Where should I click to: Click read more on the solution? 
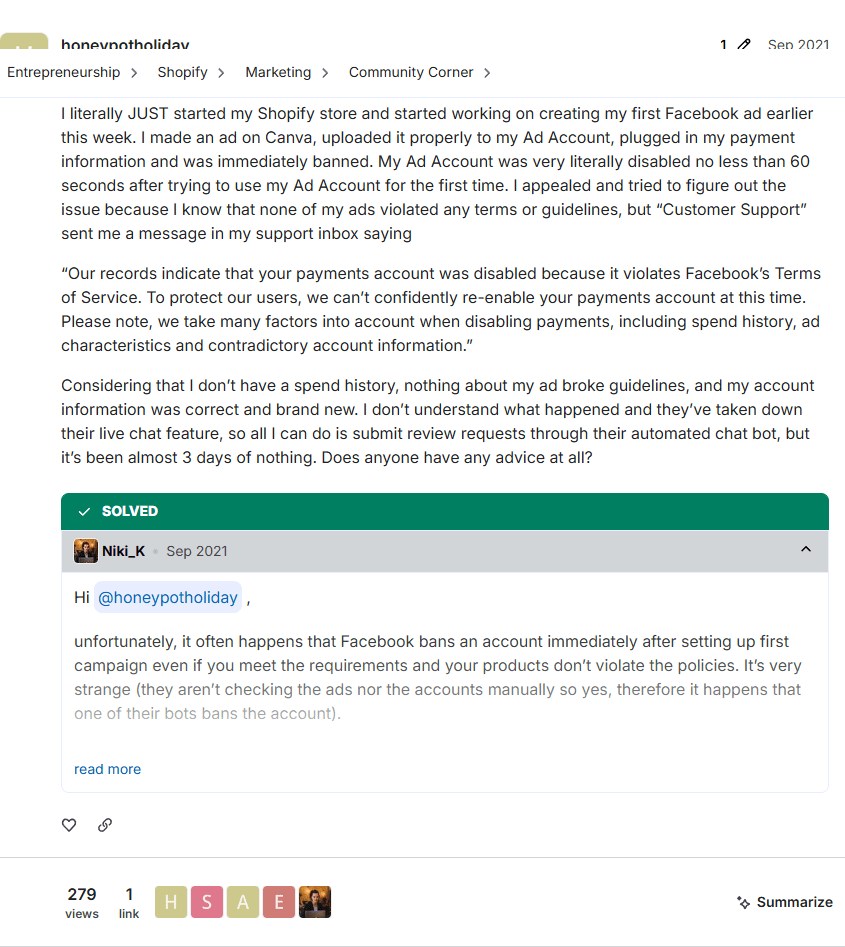click(x=108, y=769)
